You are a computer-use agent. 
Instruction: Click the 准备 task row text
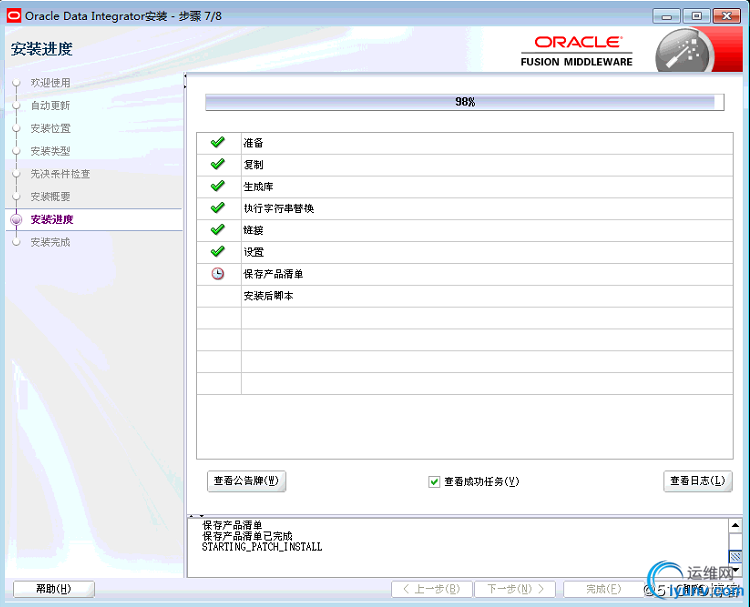pos(253,143)
